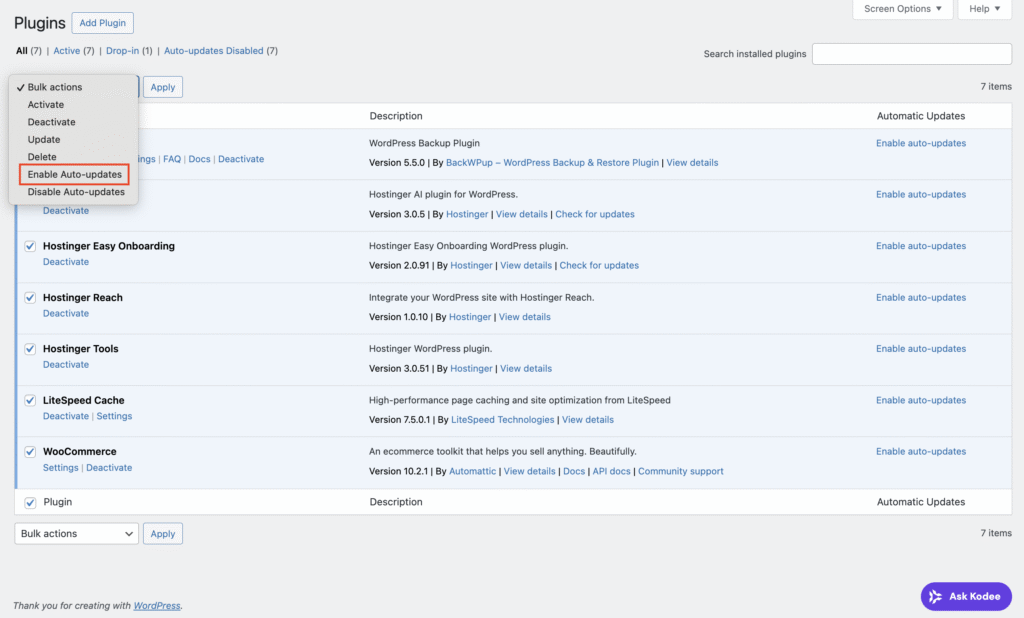Select Update in the bulk actions menu
Viewport: 1024px width, 618px height.
coord(44,139)
